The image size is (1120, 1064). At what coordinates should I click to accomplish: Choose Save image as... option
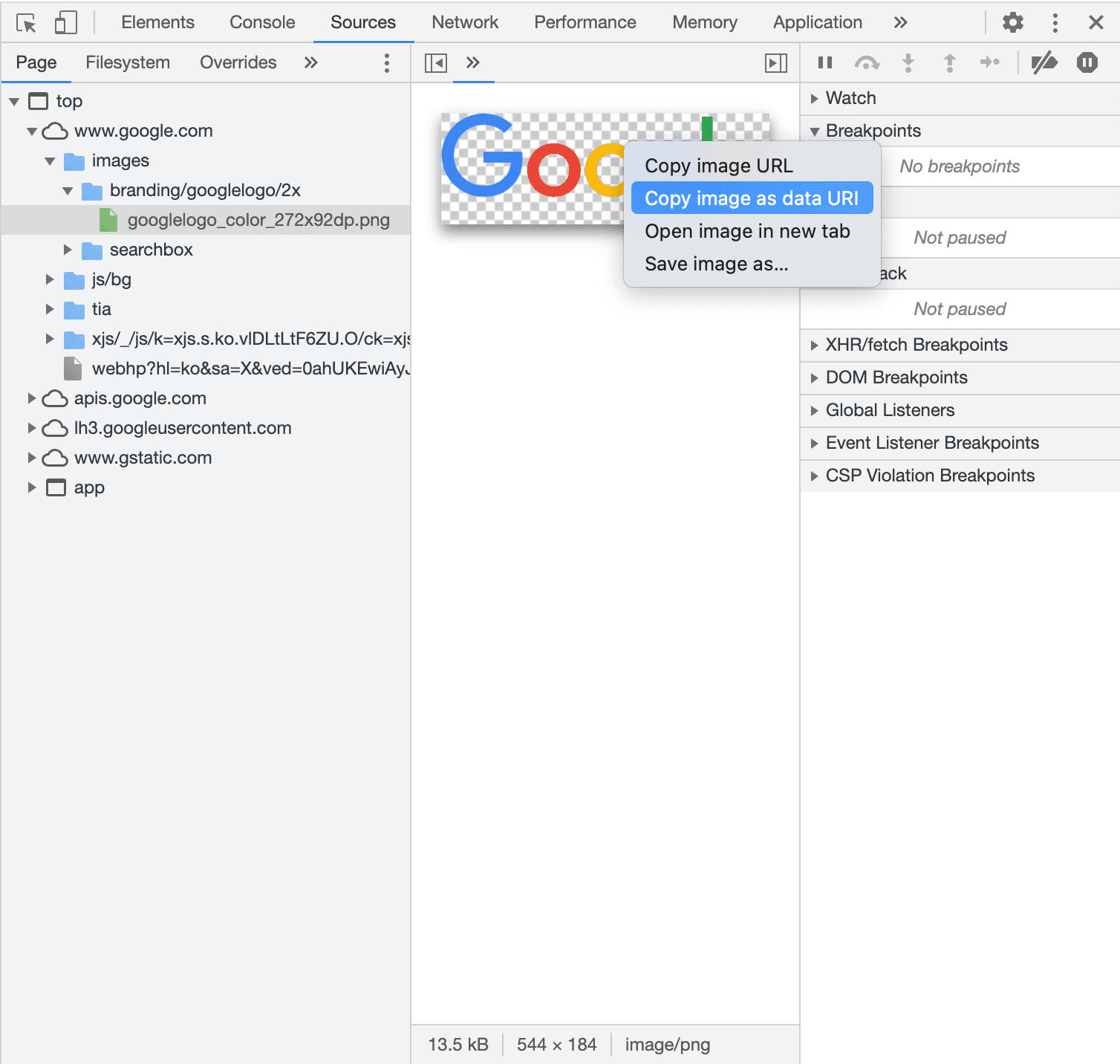click(x=752, y=264)
